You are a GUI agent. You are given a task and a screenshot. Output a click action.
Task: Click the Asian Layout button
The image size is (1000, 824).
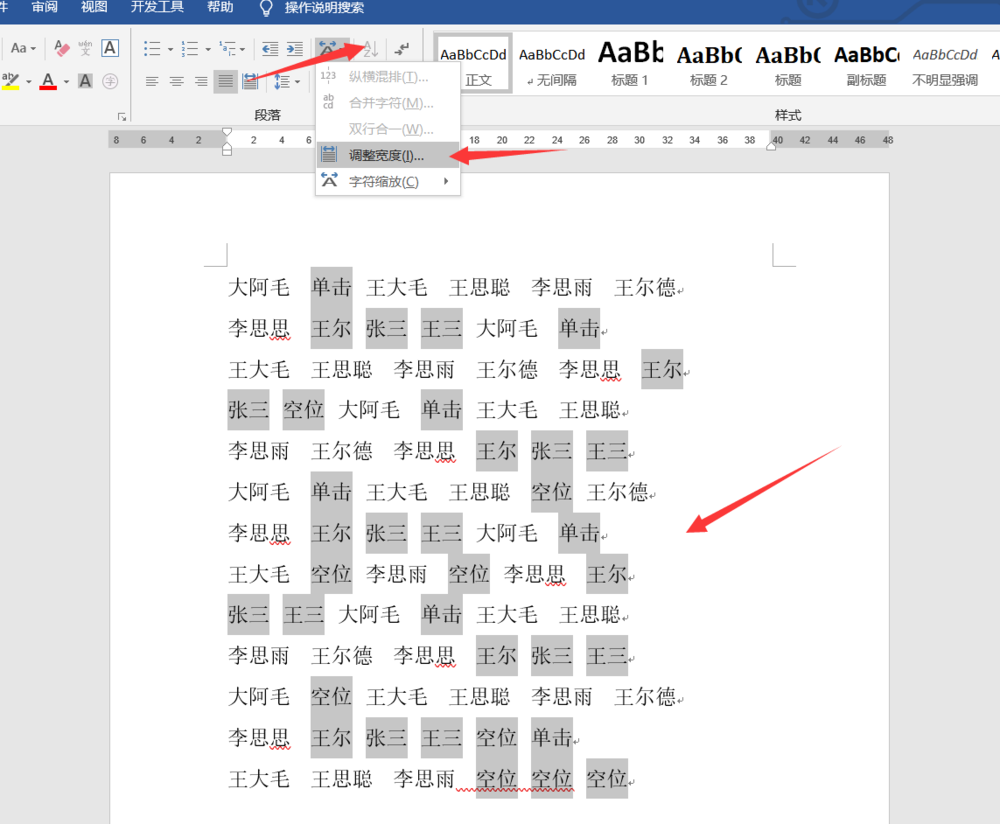pos(332,48)
